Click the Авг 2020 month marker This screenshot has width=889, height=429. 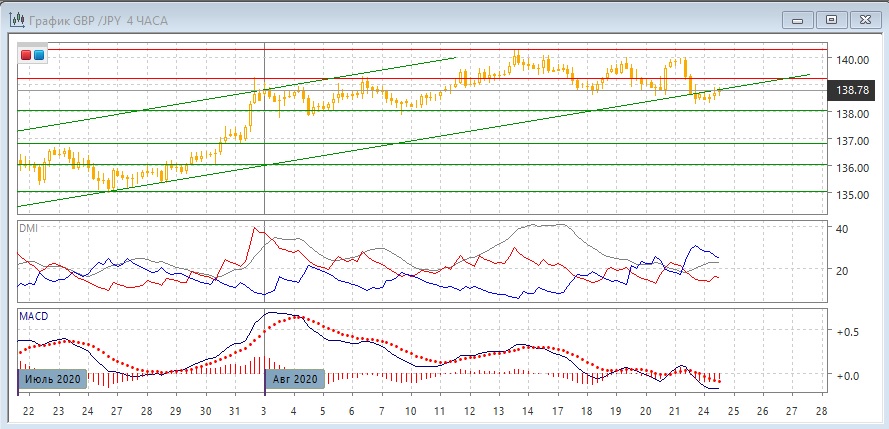(x=296, y=379)
